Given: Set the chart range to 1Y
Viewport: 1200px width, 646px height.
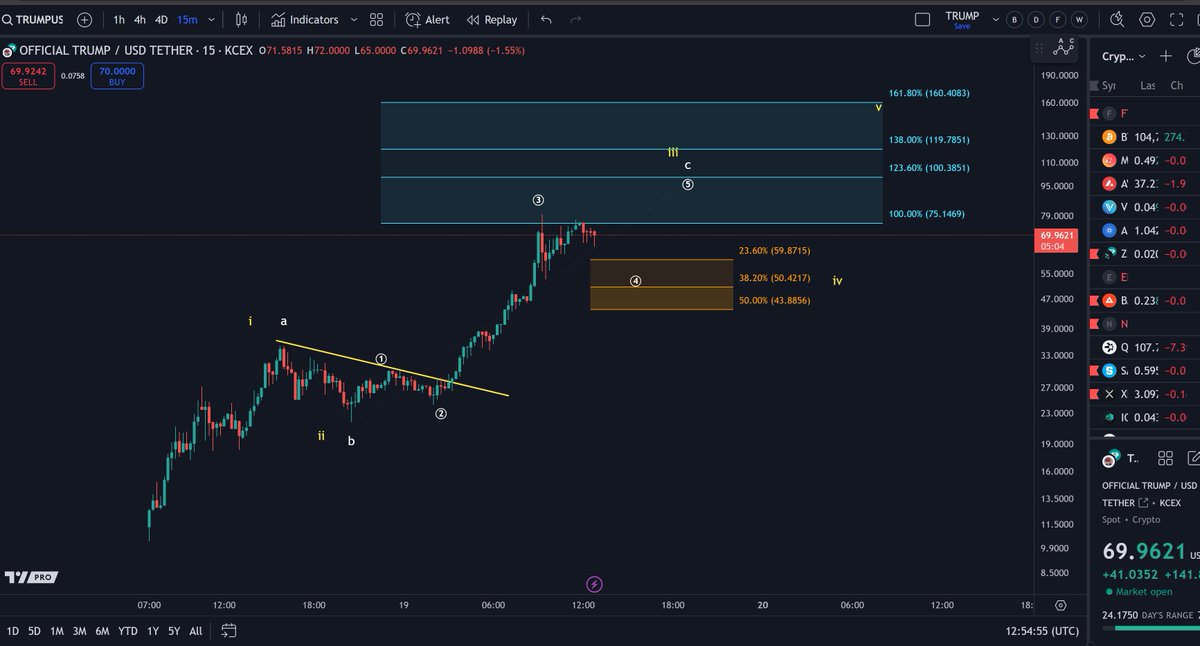Looking at the screenshot, I should click(153, 631).
